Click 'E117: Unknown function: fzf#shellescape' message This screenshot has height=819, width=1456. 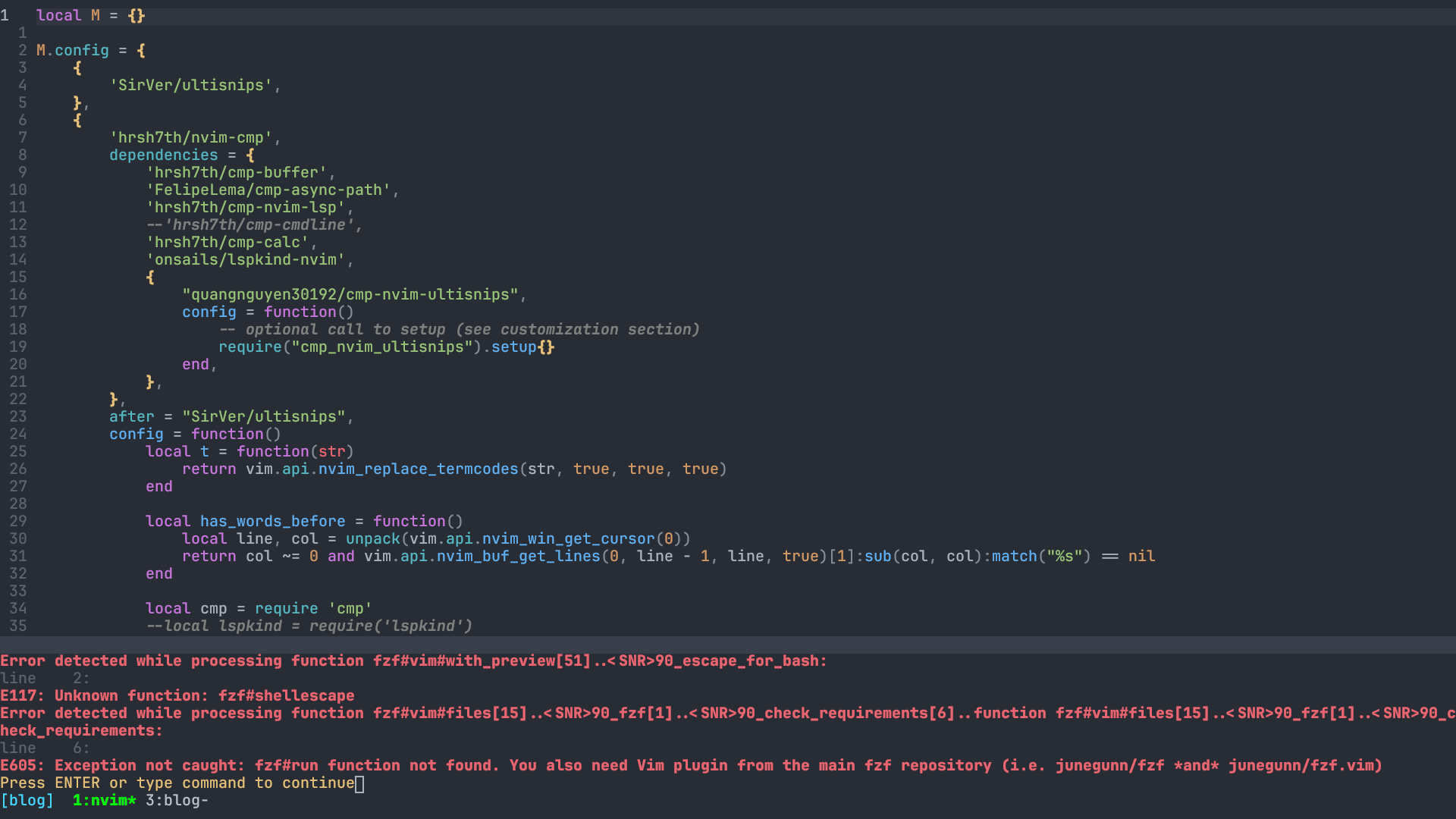pyautogui.click(x=177, y=695)
